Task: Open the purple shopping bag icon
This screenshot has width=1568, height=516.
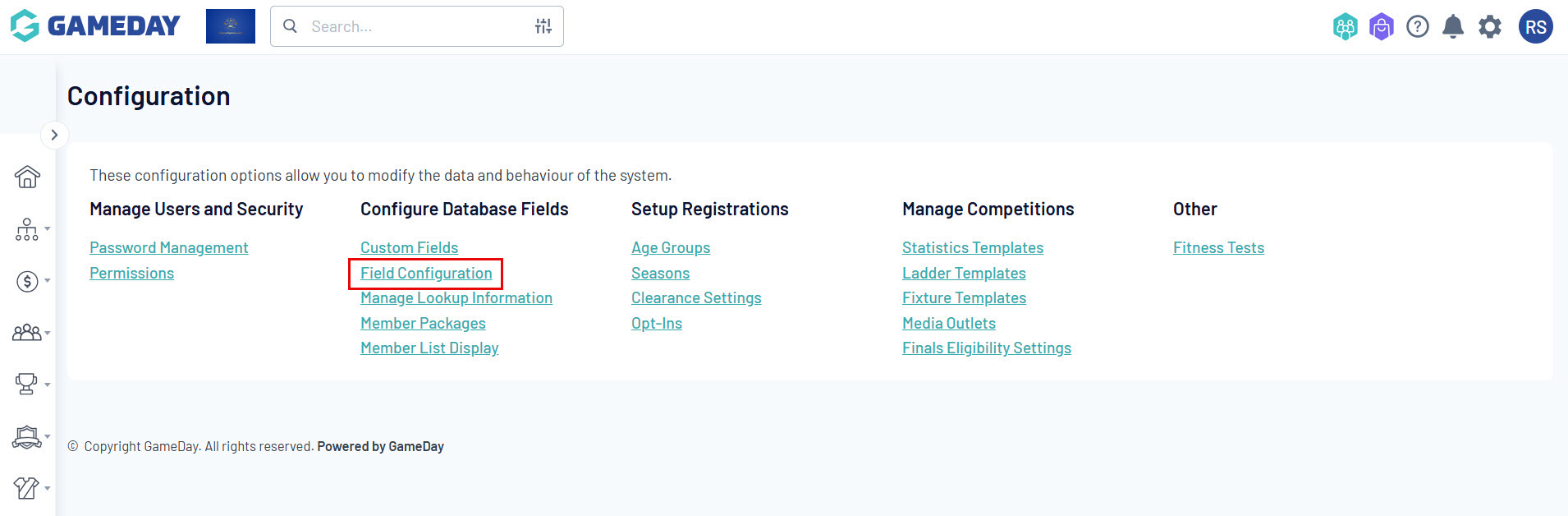Action: click(1382, 27)
